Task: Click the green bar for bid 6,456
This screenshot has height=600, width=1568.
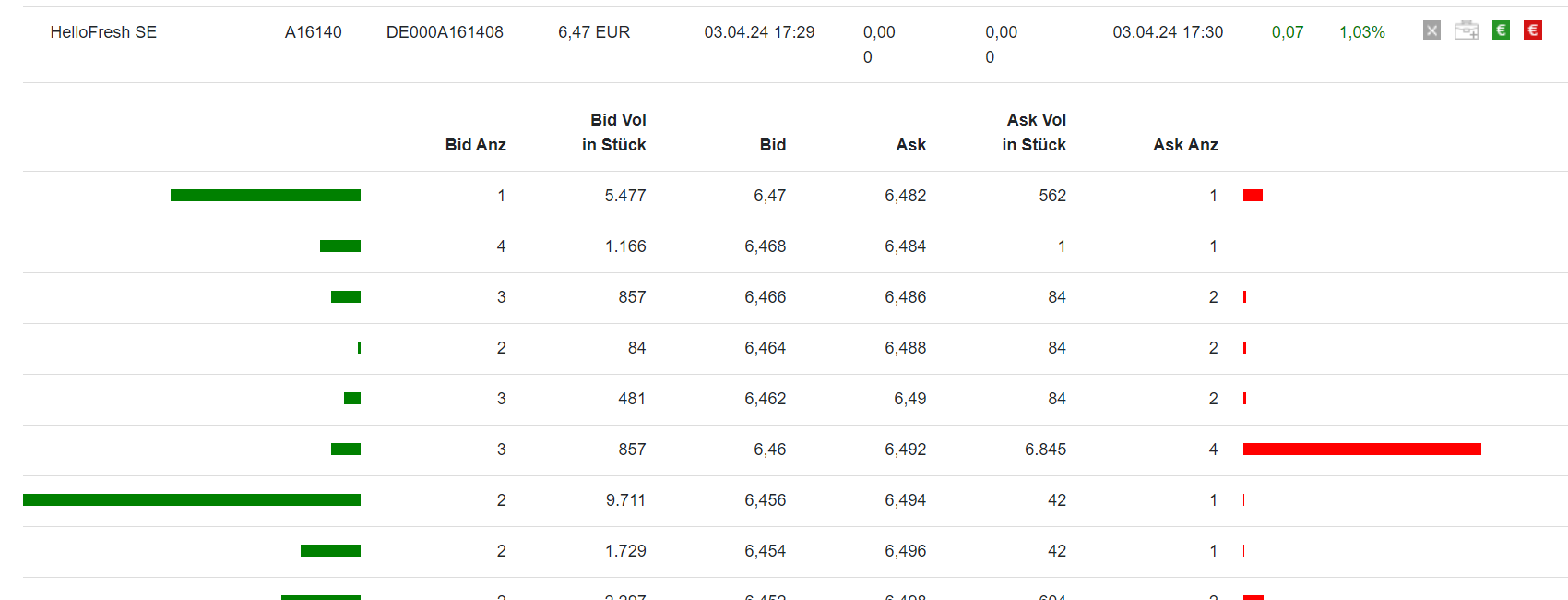Action: pos(192,500)
